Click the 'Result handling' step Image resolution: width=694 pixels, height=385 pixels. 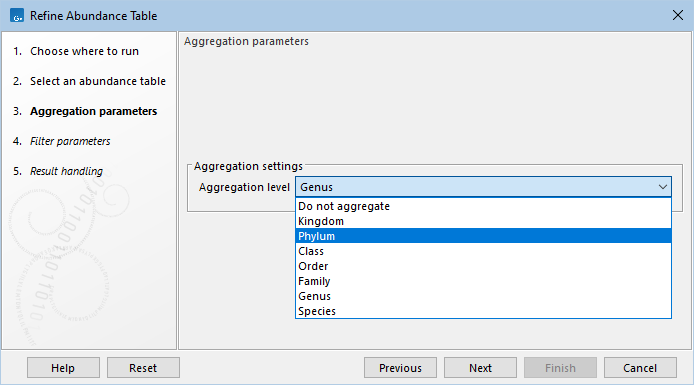(66, 171)
